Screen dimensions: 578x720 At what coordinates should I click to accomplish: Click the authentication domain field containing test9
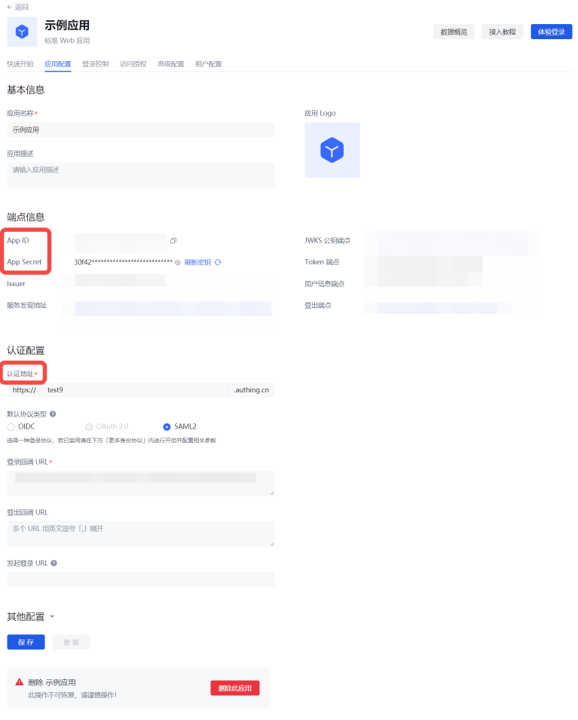point(135,390)
